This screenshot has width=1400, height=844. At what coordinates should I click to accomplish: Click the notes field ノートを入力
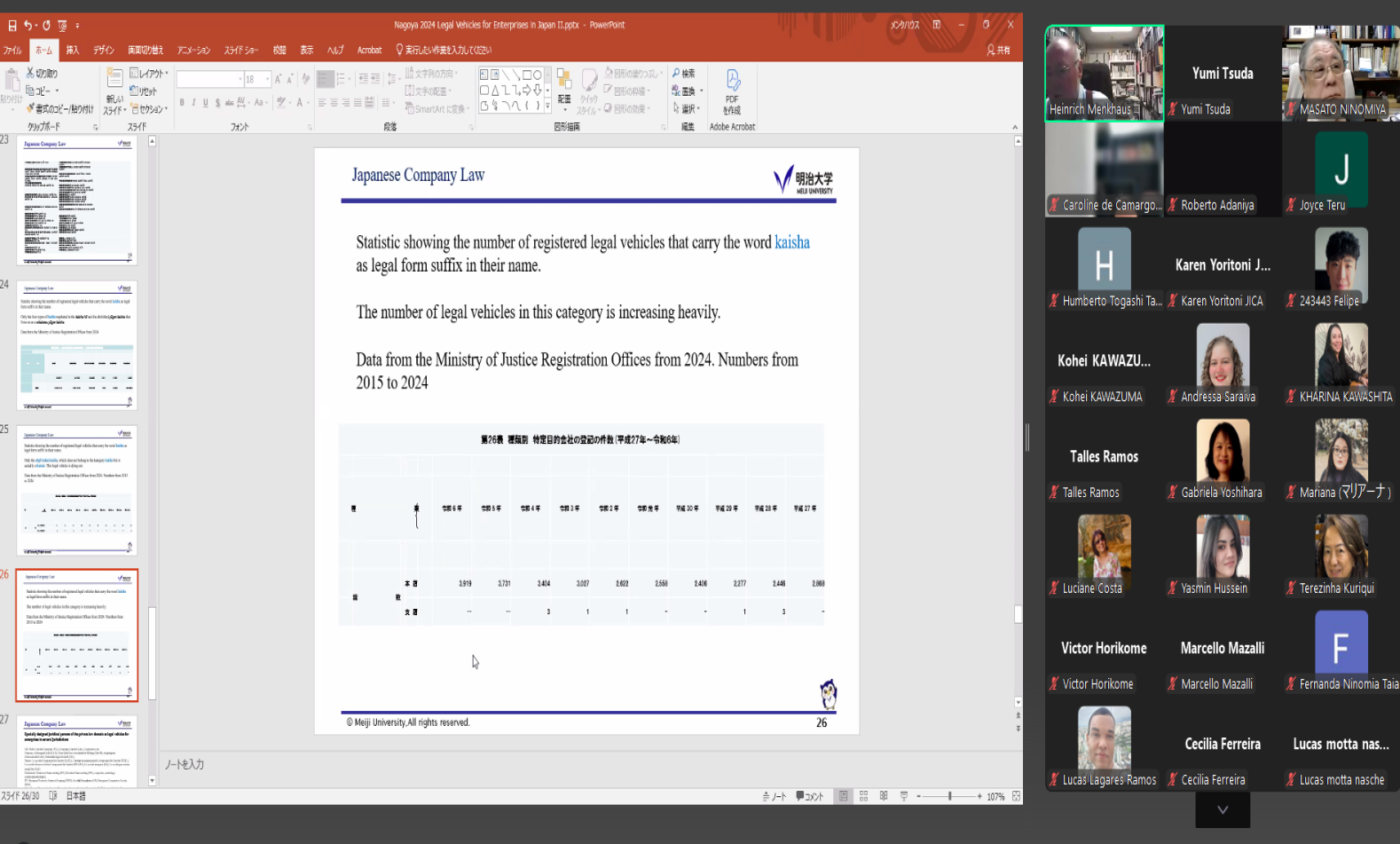[x=185, y=764]
